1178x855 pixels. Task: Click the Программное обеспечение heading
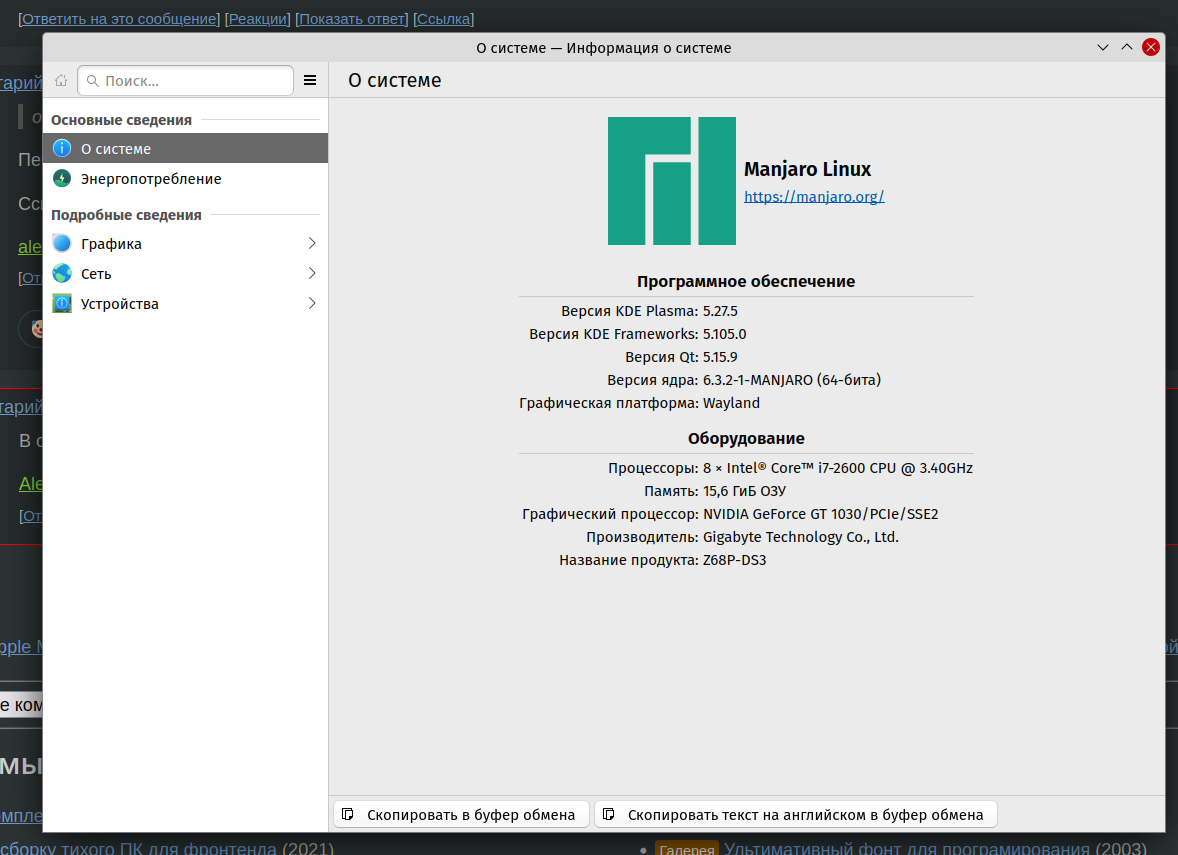point(745,282)
